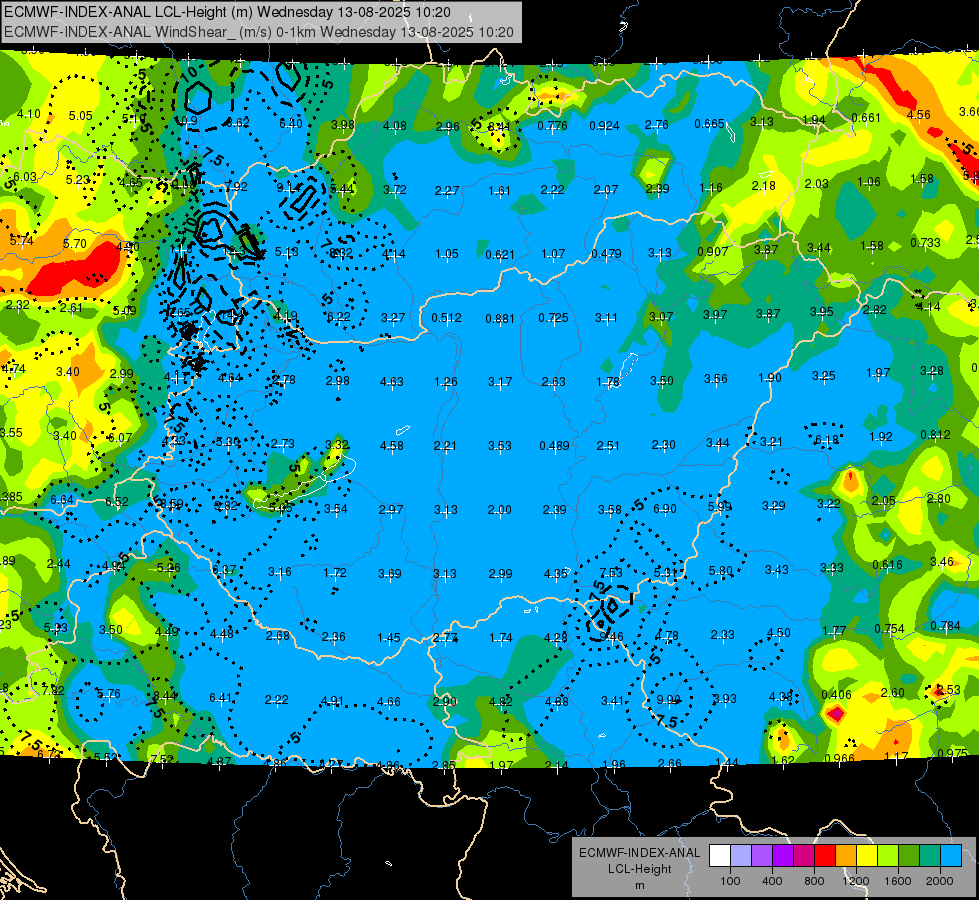Click the wind shear value 5.05
The width and height of the screenshot is (979, 900).
pyautogui.click(x=81, y=116)
